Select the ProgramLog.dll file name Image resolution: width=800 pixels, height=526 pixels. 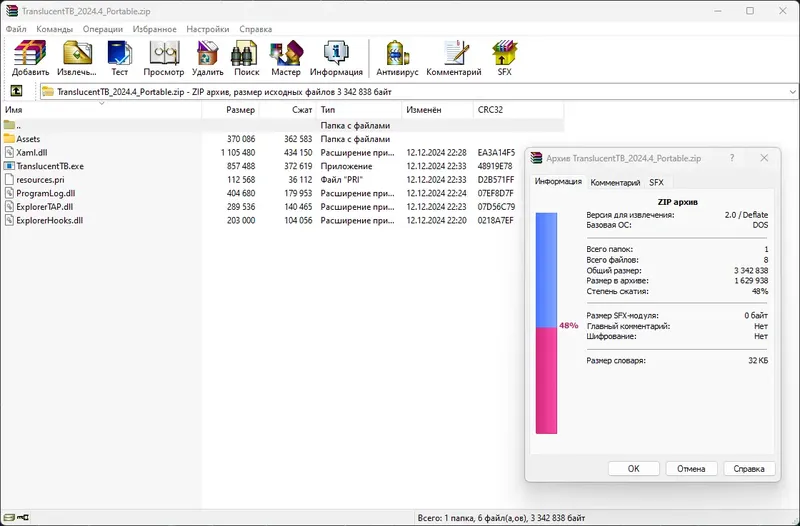[46, 193]
